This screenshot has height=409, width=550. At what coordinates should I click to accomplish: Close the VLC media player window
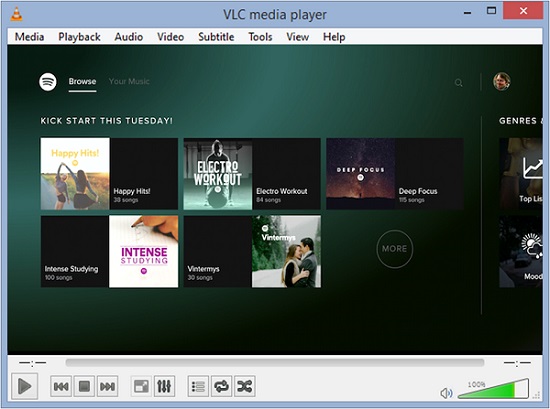click(x=523, y=11)
